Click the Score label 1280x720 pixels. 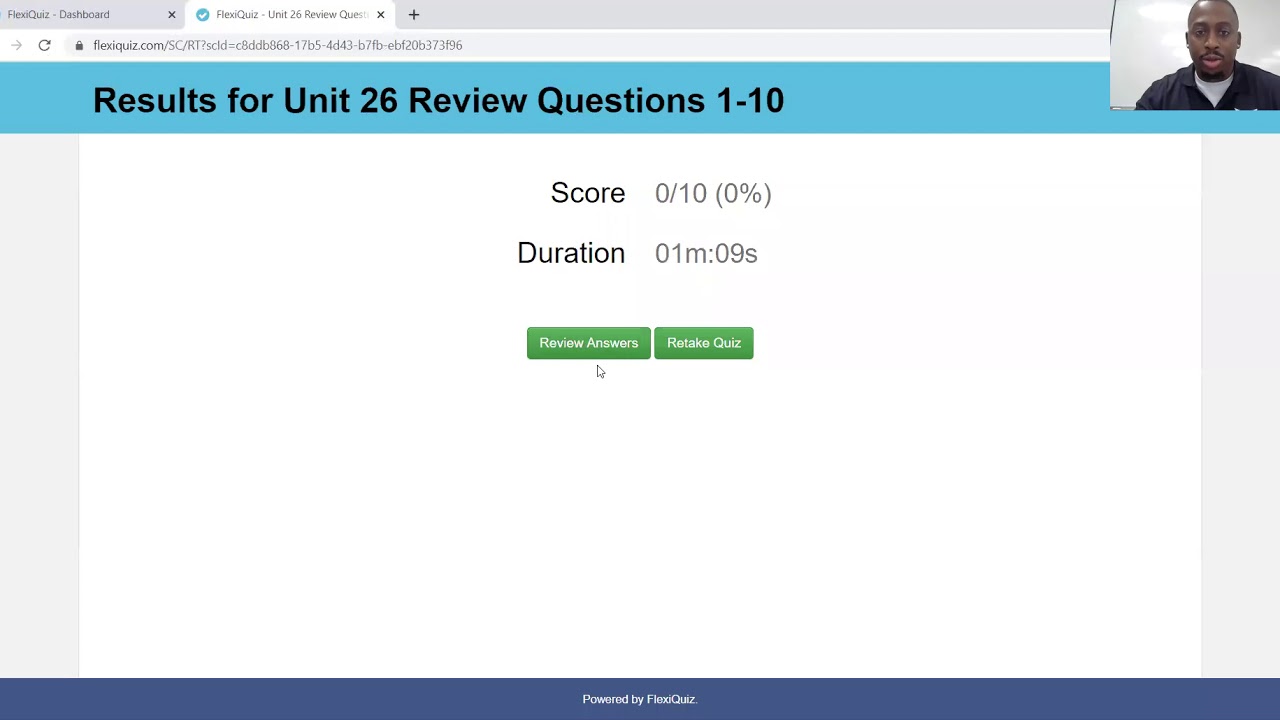pyautogui.click(x=588, y=193)
